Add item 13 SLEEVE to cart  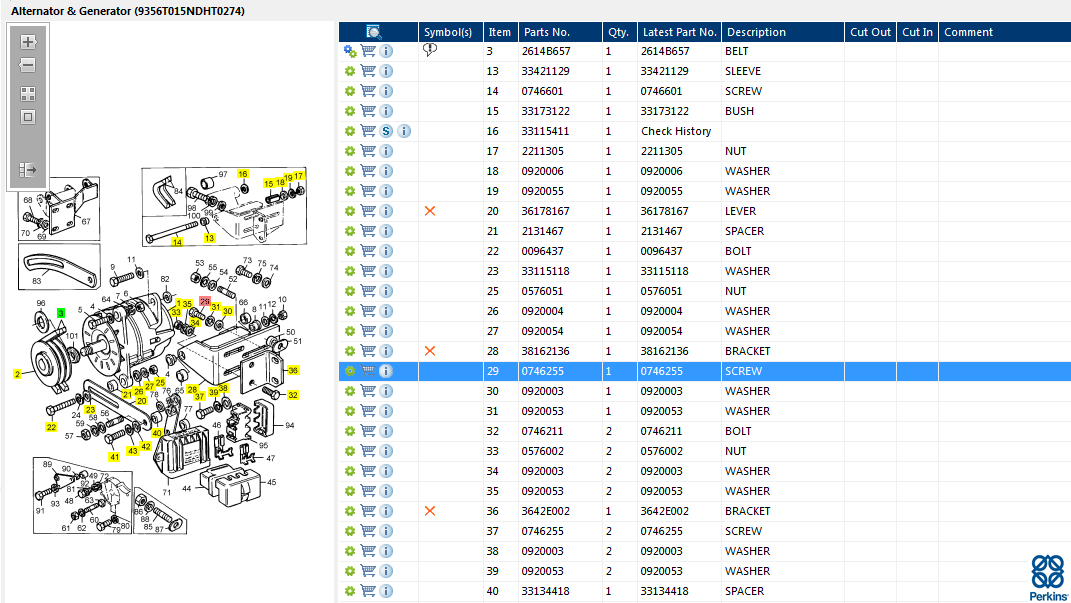[x=368, y=71]
